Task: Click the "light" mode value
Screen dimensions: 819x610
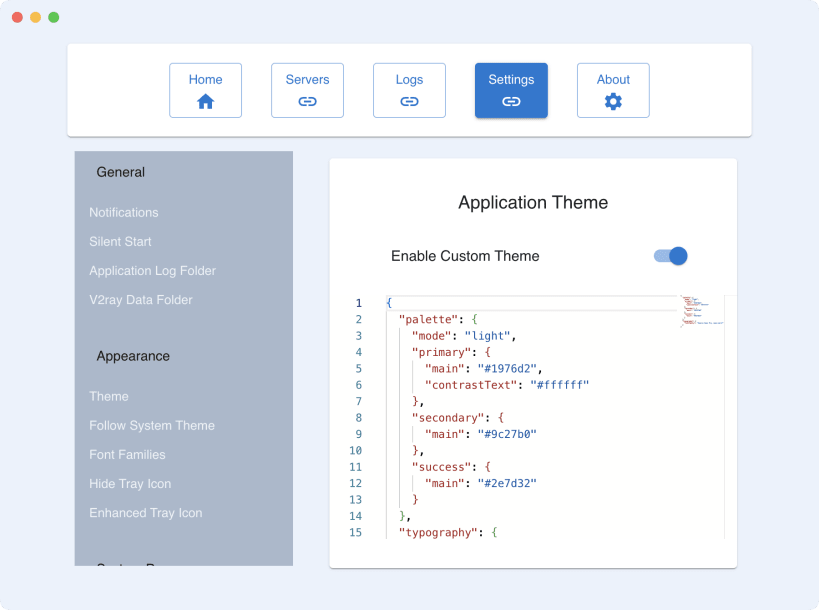Action: pos(487,336)
